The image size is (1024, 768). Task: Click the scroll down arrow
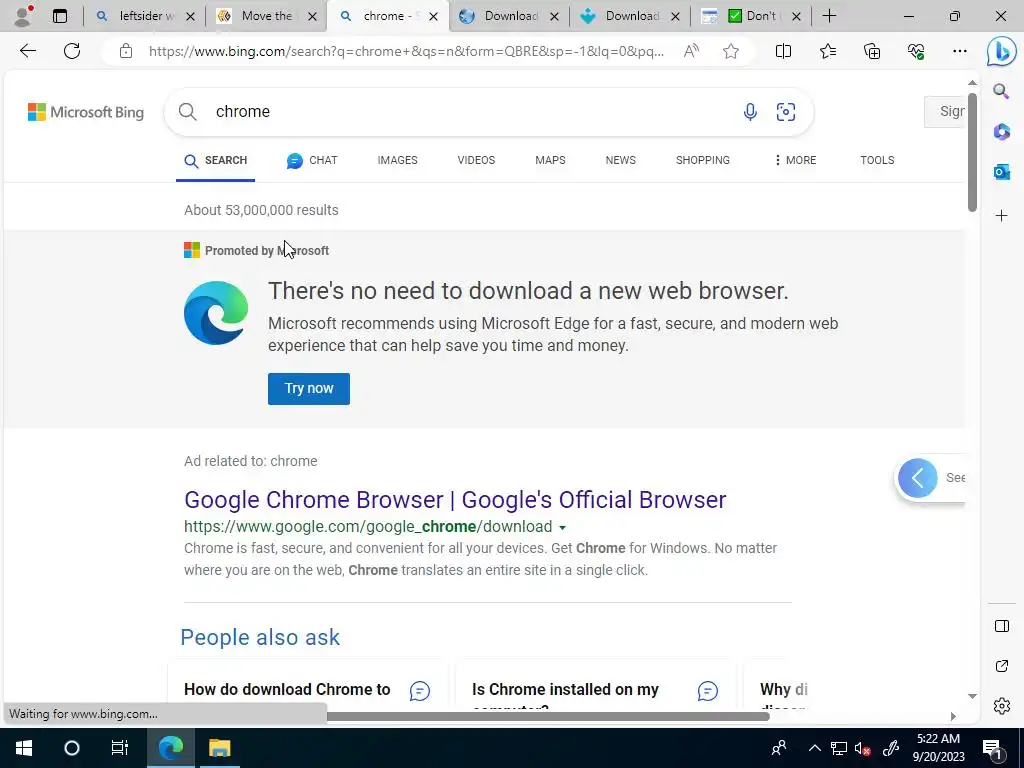click(x=972, y=696)
